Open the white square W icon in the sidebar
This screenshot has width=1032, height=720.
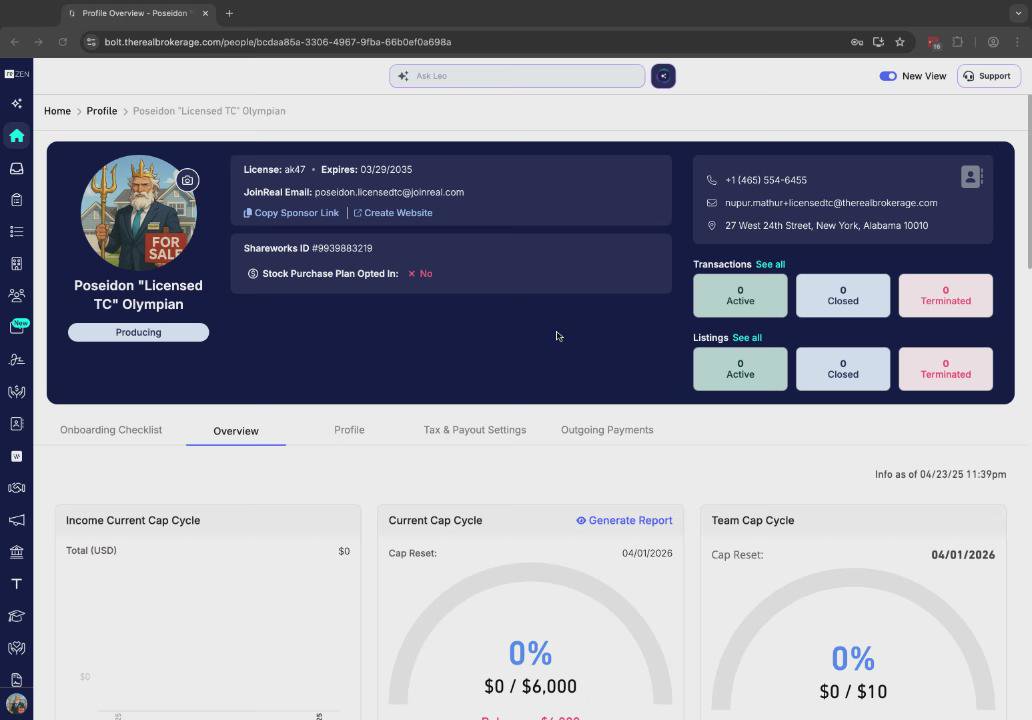pyautogui.click(x=16, y=456)
